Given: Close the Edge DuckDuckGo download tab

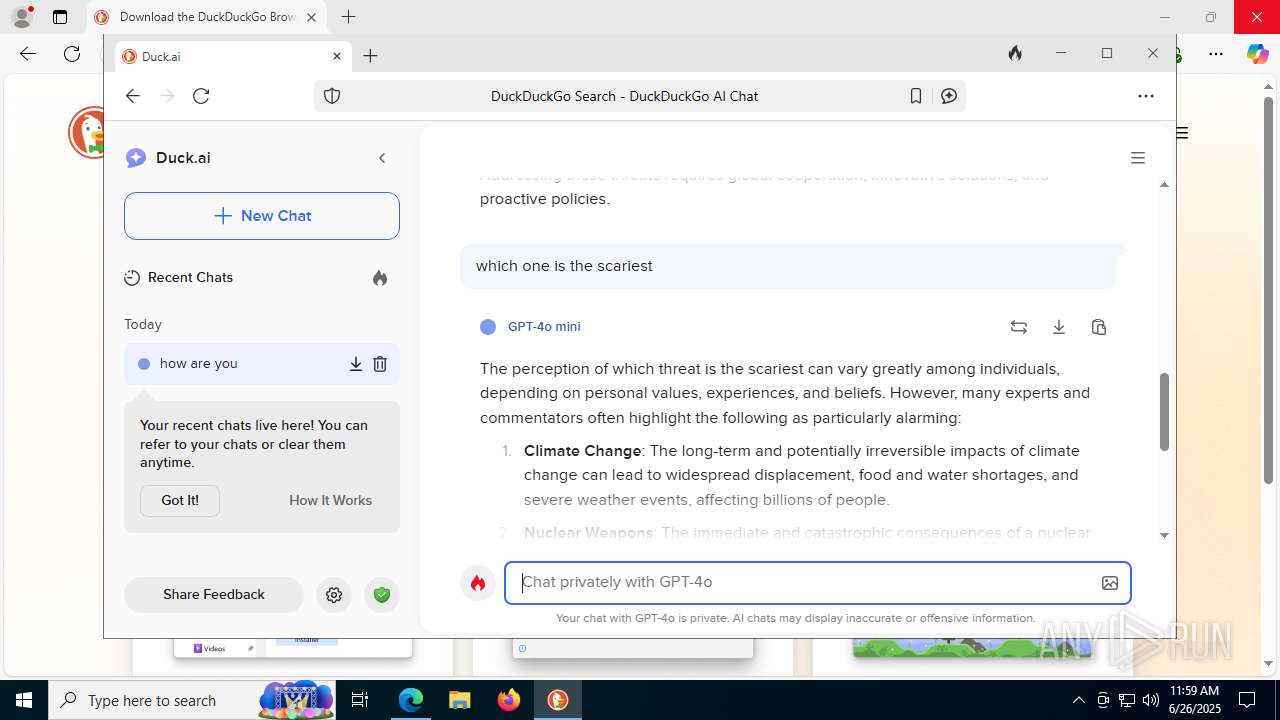Looking at the screenshot, I should (311, 17).
